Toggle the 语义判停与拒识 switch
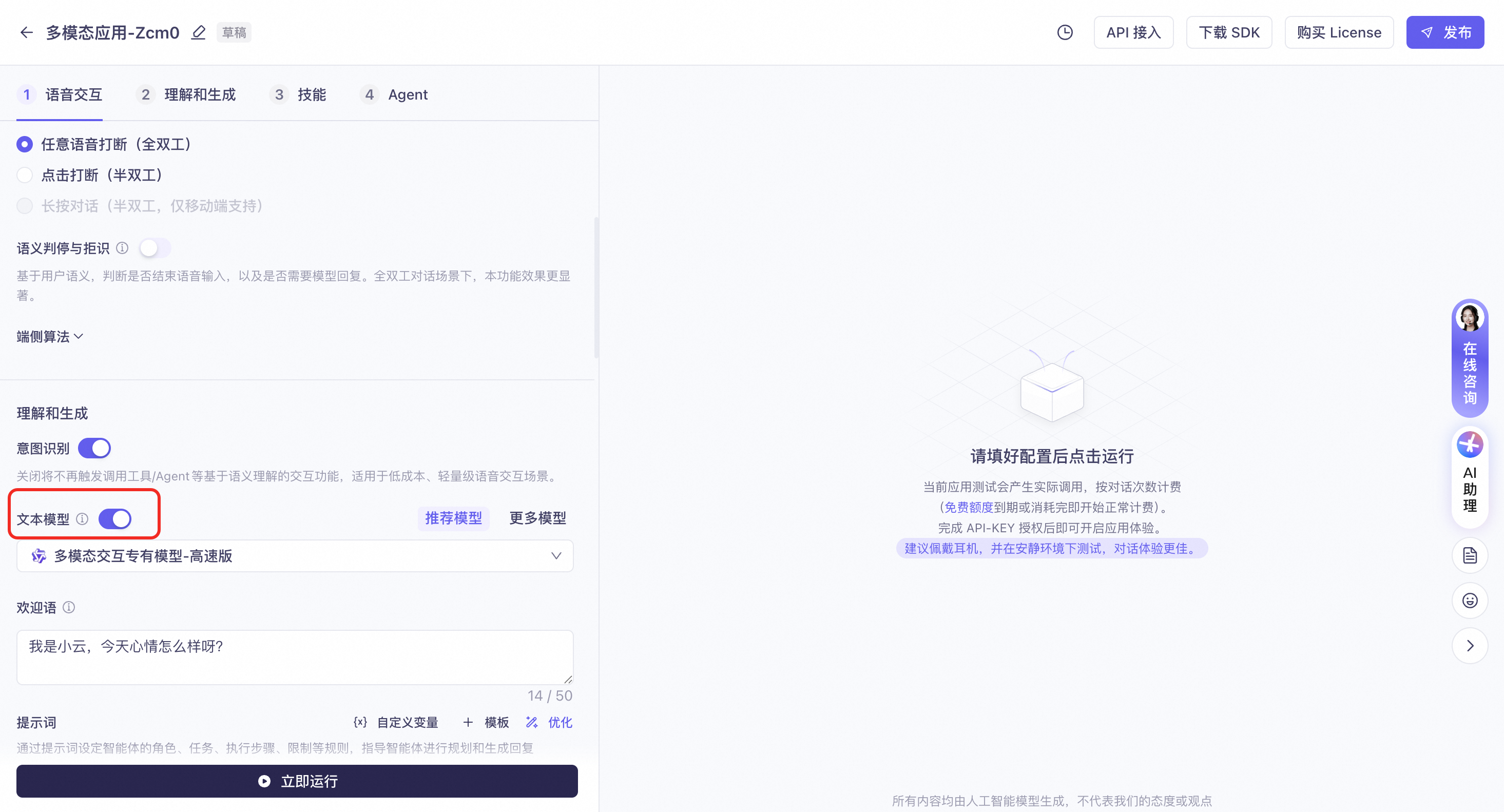The height and width of the screenshot is (812, 1504). 155,248
